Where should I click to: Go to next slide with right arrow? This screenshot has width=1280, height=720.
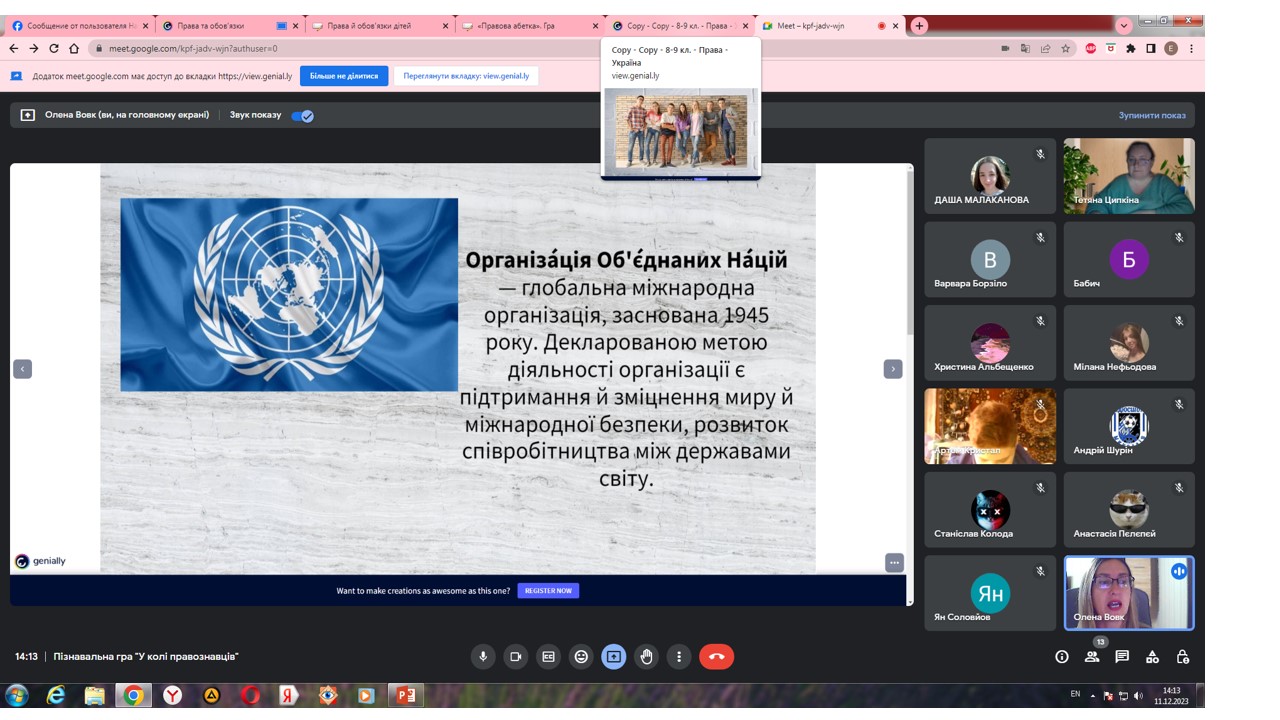point(893,369)
